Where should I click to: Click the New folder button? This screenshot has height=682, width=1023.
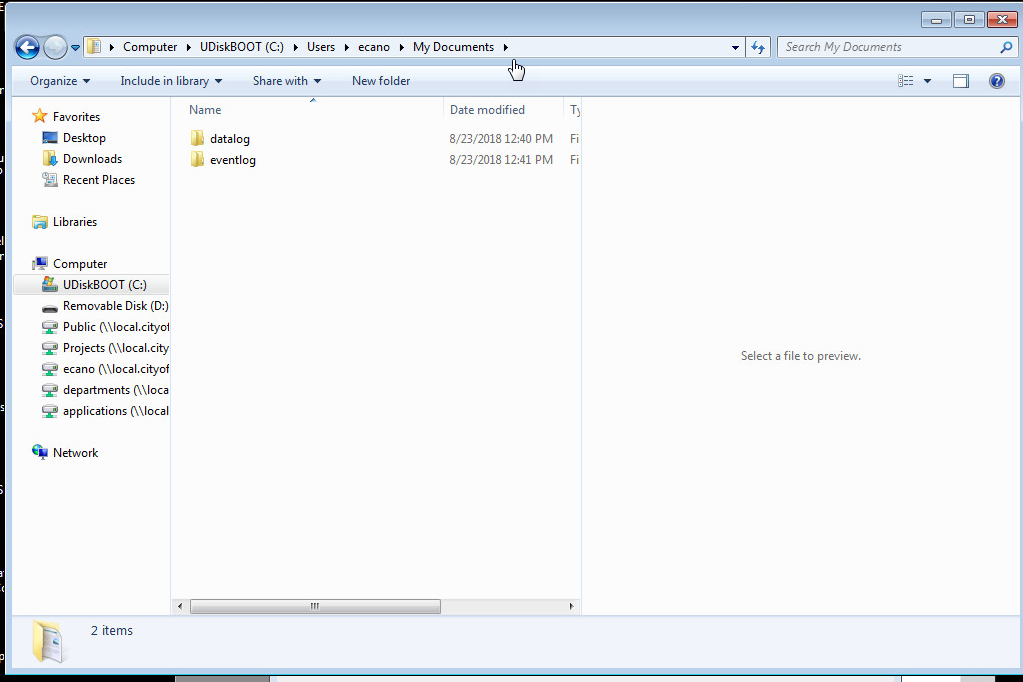(x=381, y=81)
